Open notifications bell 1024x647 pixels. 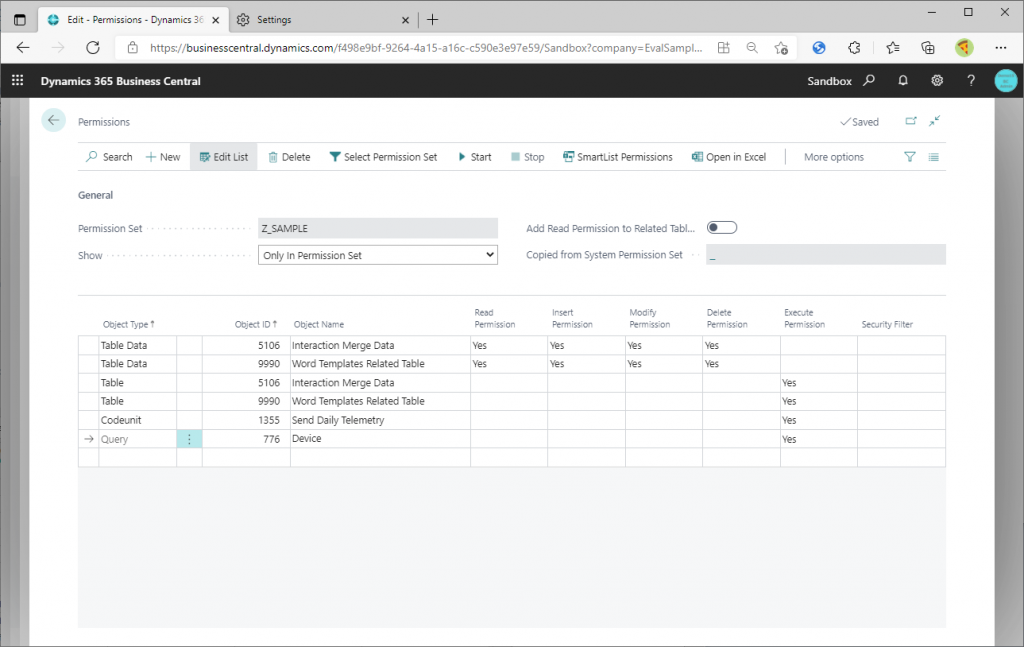[903, 80]
